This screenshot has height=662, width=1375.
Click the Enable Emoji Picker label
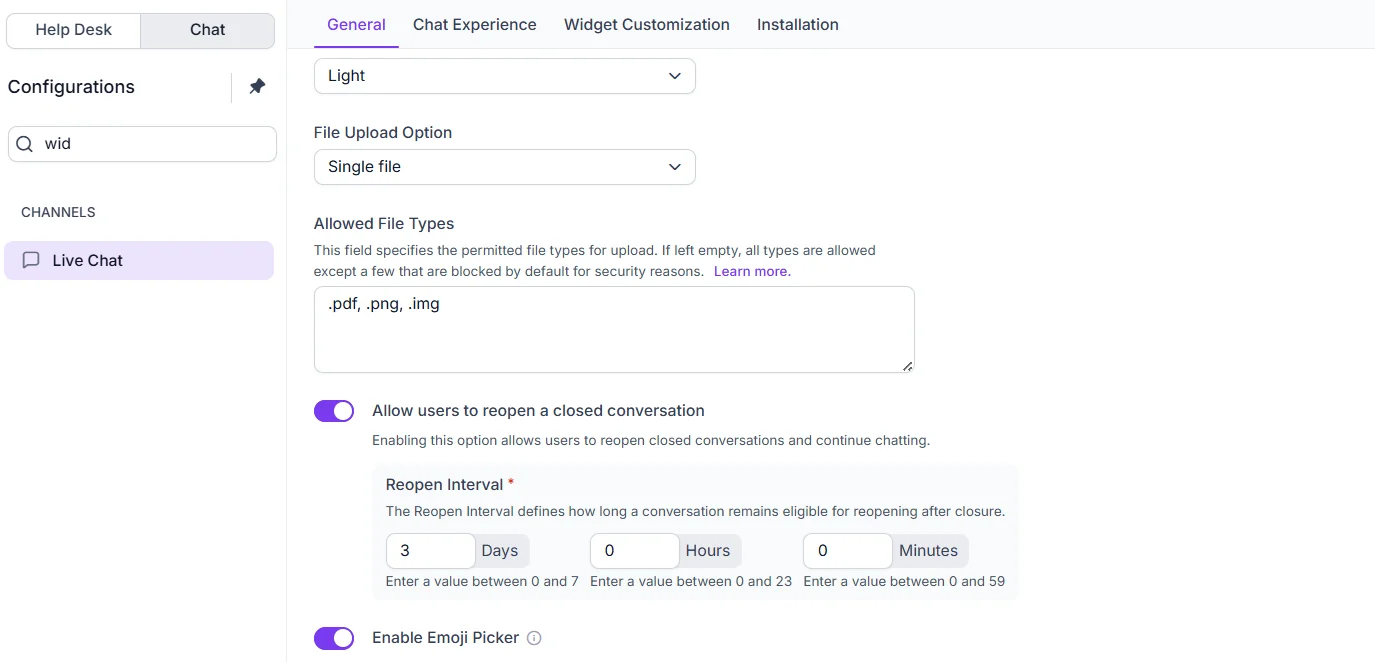[446, 638]
